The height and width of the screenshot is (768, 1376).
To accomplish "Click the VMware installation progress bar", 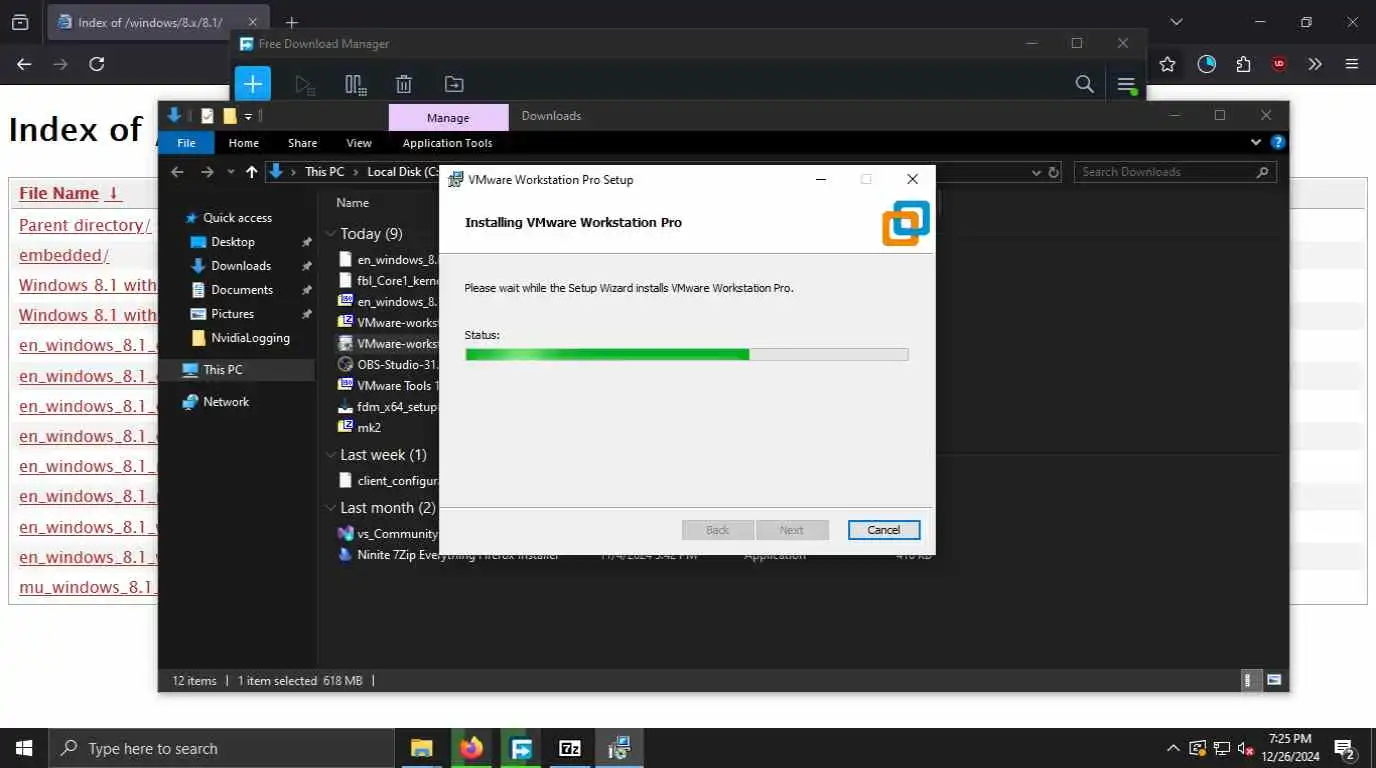I will pyautogui.click(x=687, y=354).
